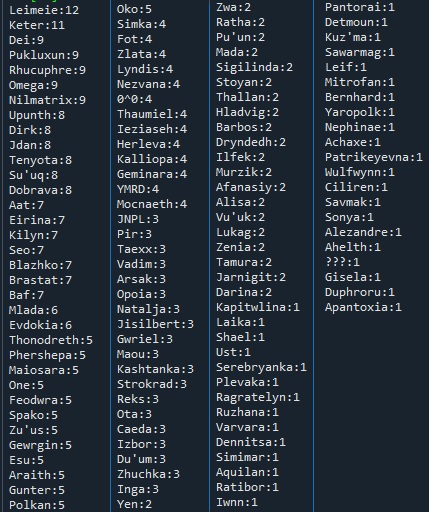429x512 pixels.
Task: Select the Patrikeyevna:1 entry
Action: [374, 157]
